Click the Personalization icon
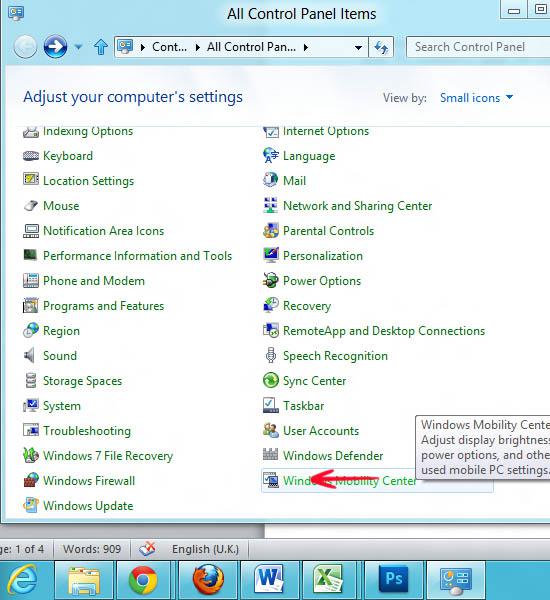This screenshot has height=600, width=550. pyautogui.click(x=271, y=255)
